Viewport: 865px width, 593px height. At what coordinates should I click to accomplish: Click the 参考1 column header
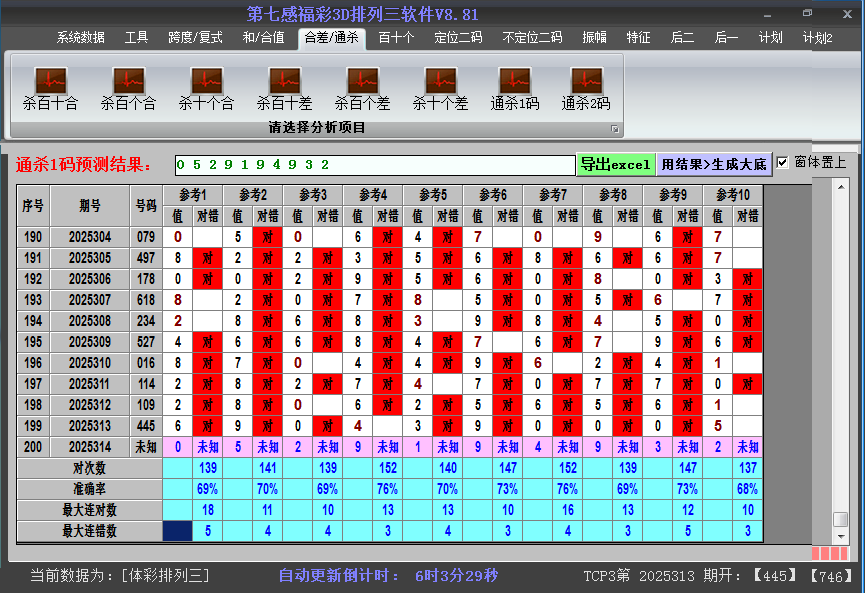193,194
